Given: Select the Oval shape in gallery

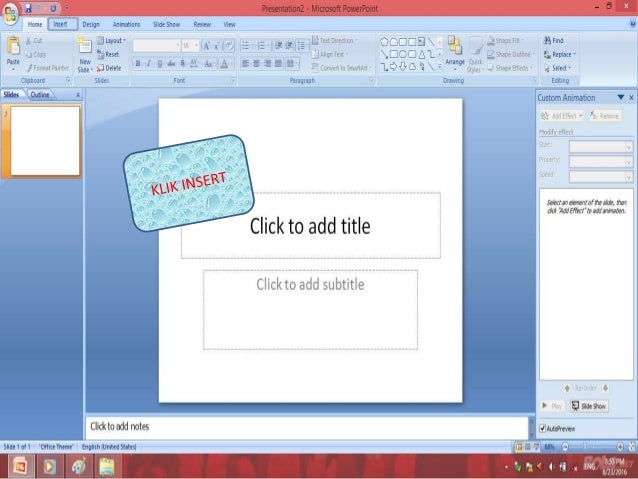Looking at the screenshot, I should click(403, 55).
